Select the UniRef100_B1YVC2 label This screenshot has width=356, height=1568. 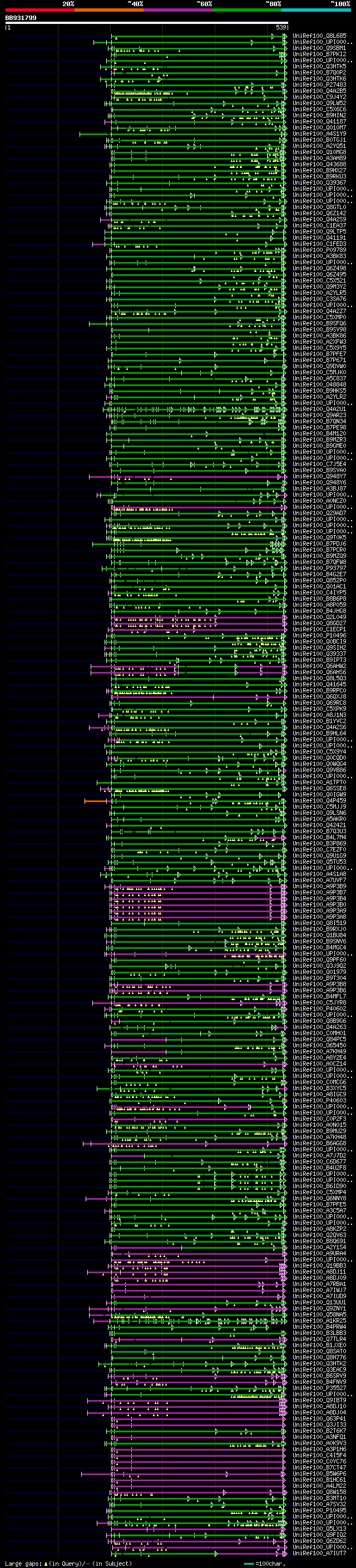[319, 721]
